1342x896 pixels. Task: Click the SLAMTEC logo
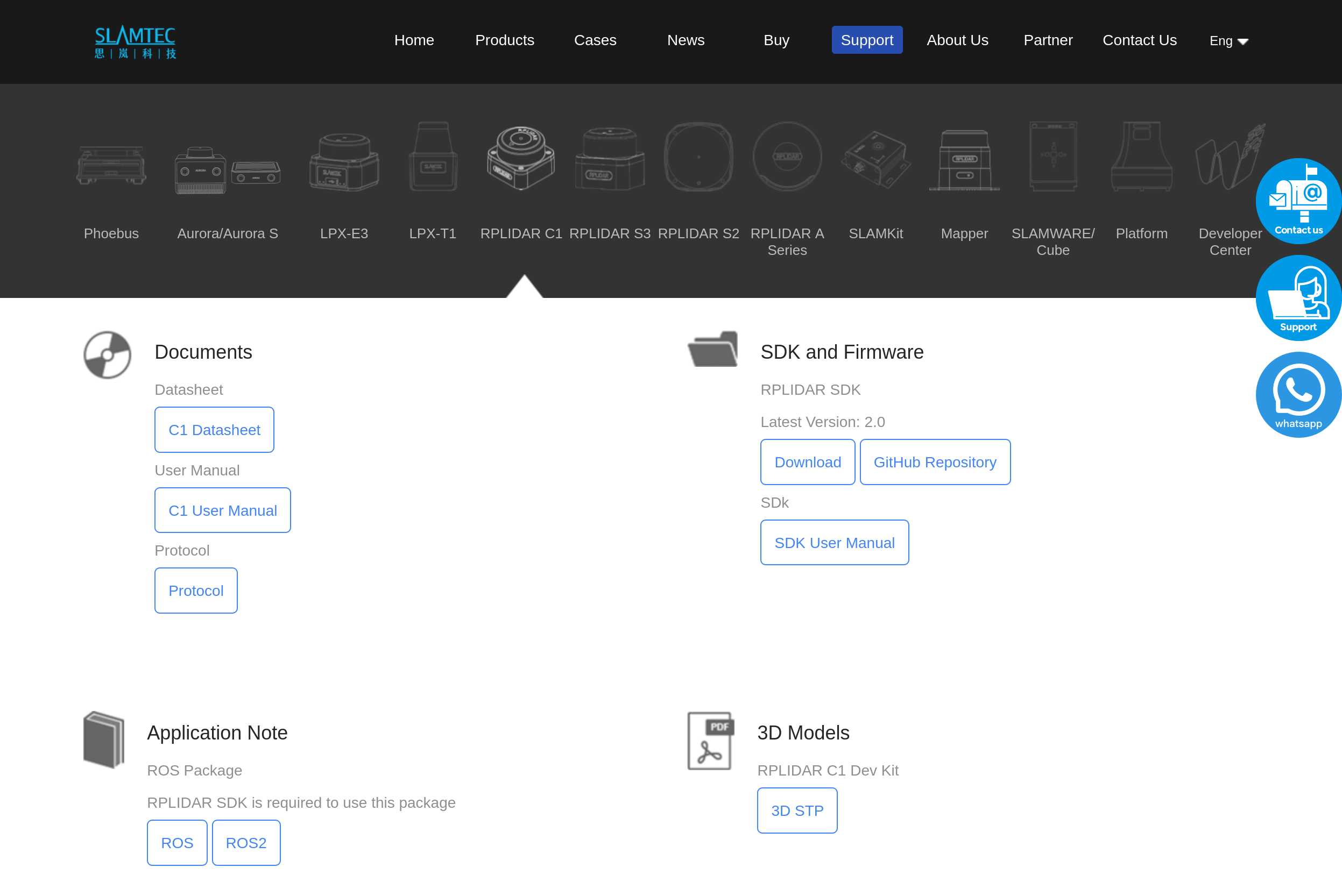[135, 42]
